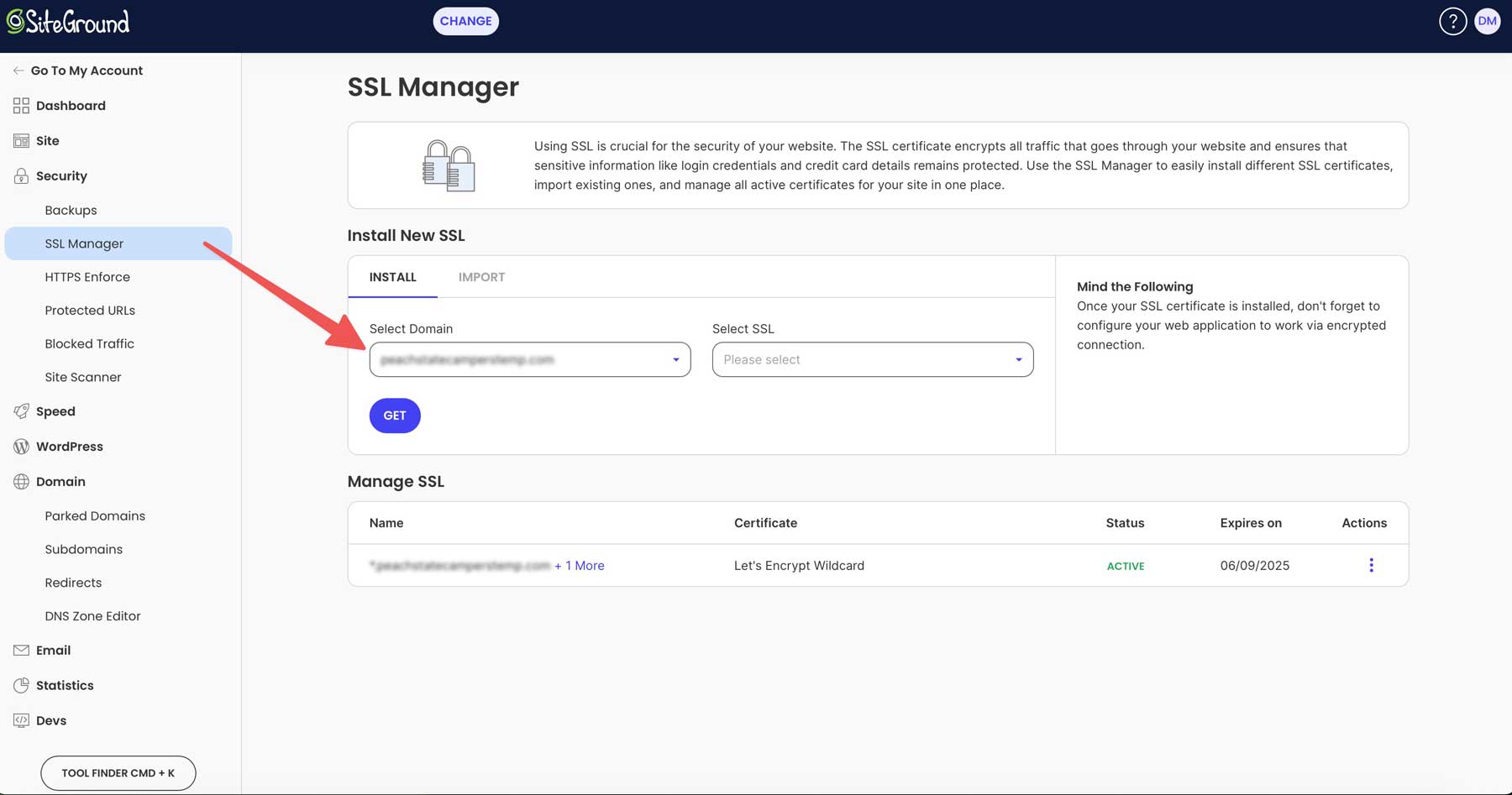Viewport: 1512px width, 795px height.
Task: Click the Email envelope icon
Action: (21, 651)
